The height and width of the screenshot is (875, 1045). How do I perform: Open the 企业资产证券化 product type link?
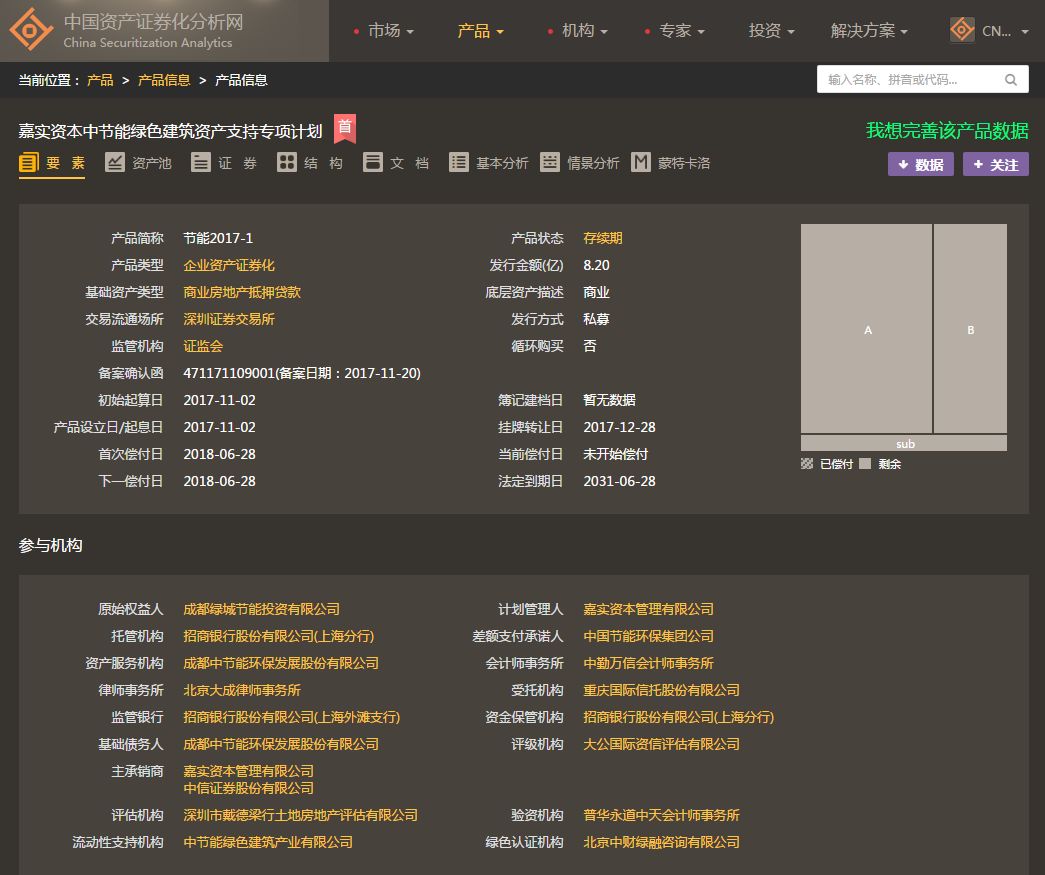[x=229, y=265]
